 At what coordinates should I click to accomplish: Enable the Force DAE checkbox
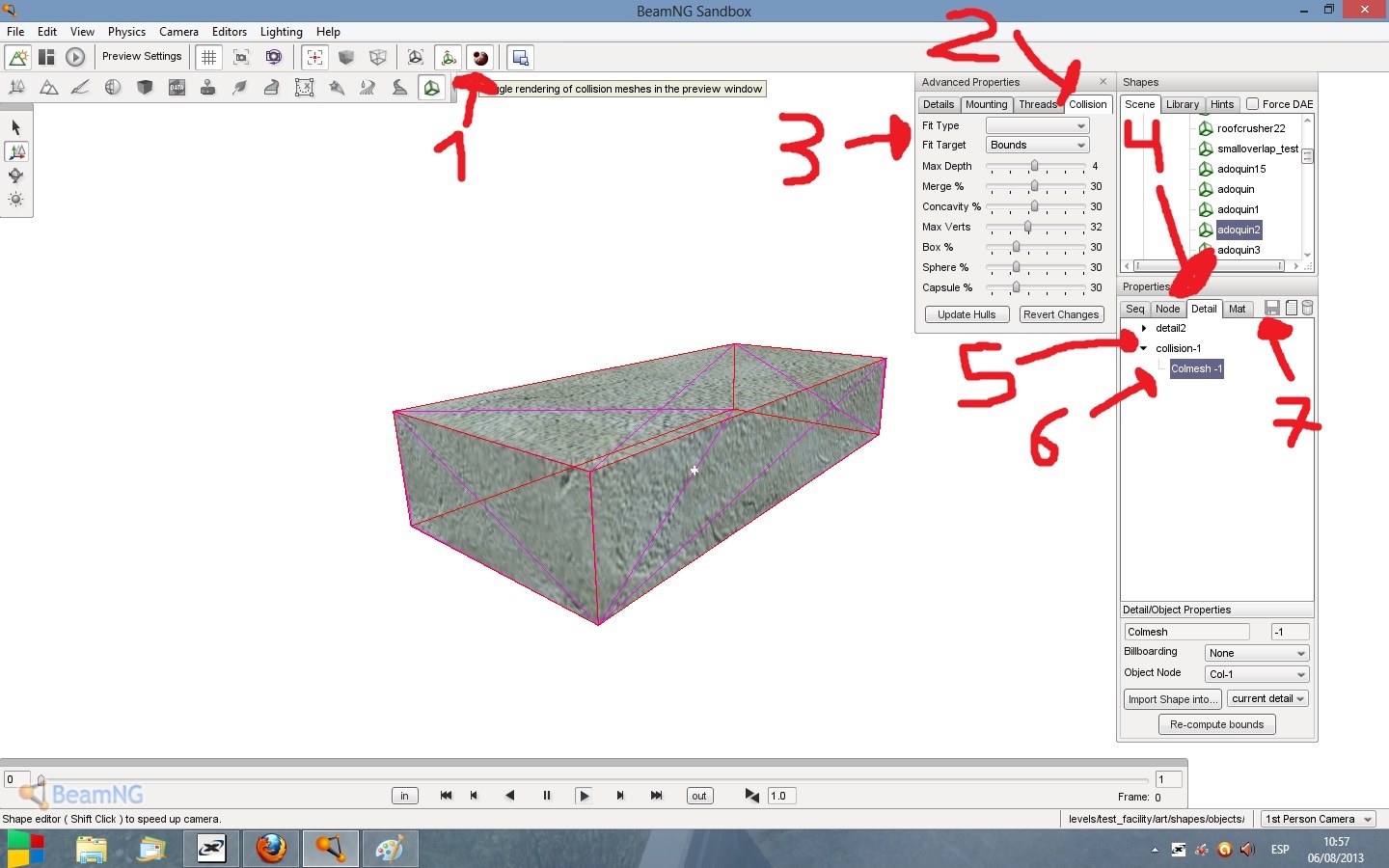click(1252, 104)
